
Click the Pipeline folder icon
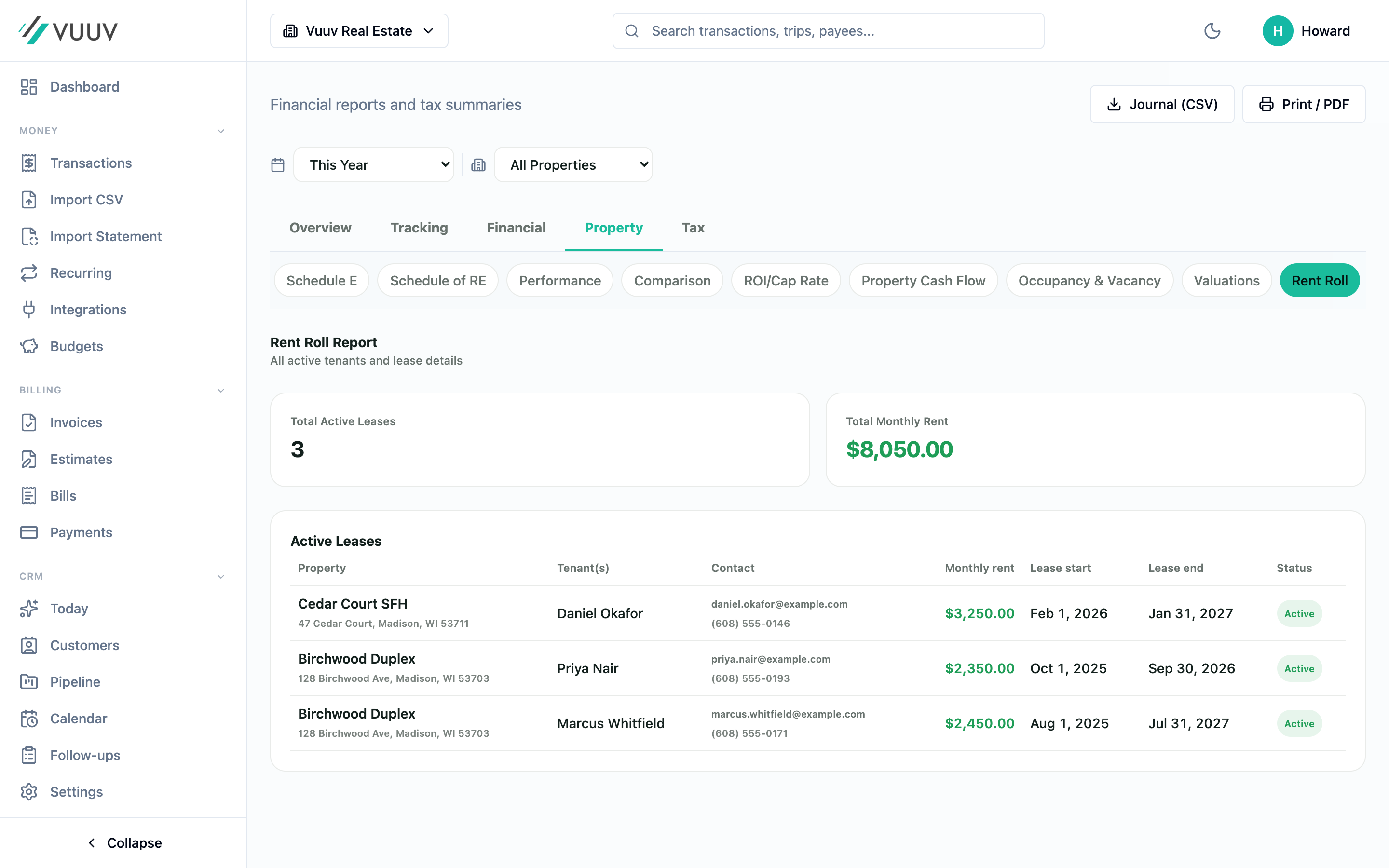click(29, 682)
